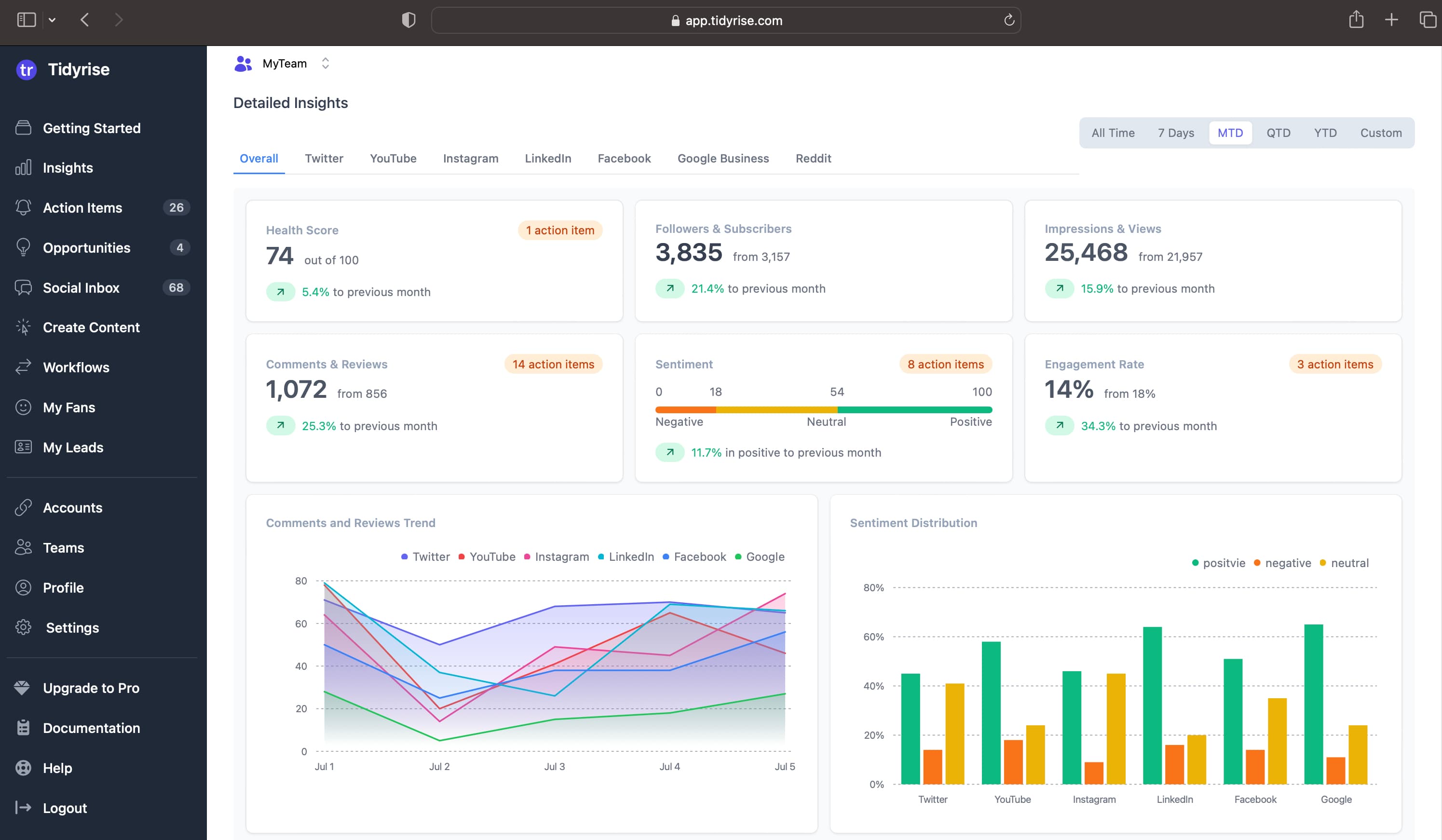Switch to the YouTube tab
Image resolution: width=1442 pixels, height=840 pixels.
tap(393, 159)
